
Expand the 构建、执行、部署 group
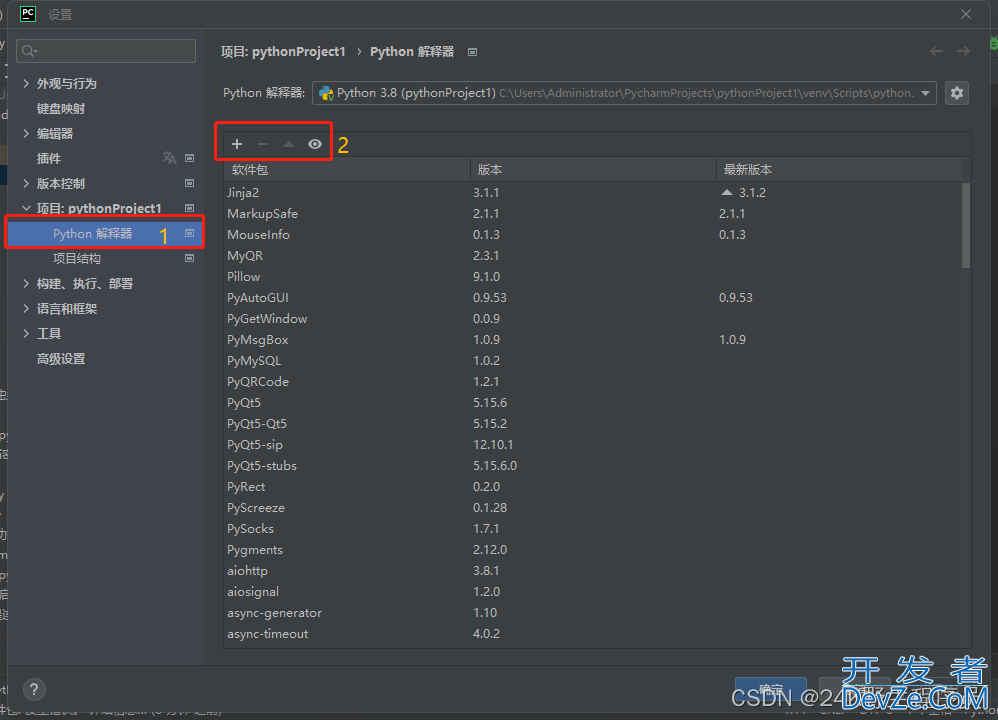tap(26, 283)
